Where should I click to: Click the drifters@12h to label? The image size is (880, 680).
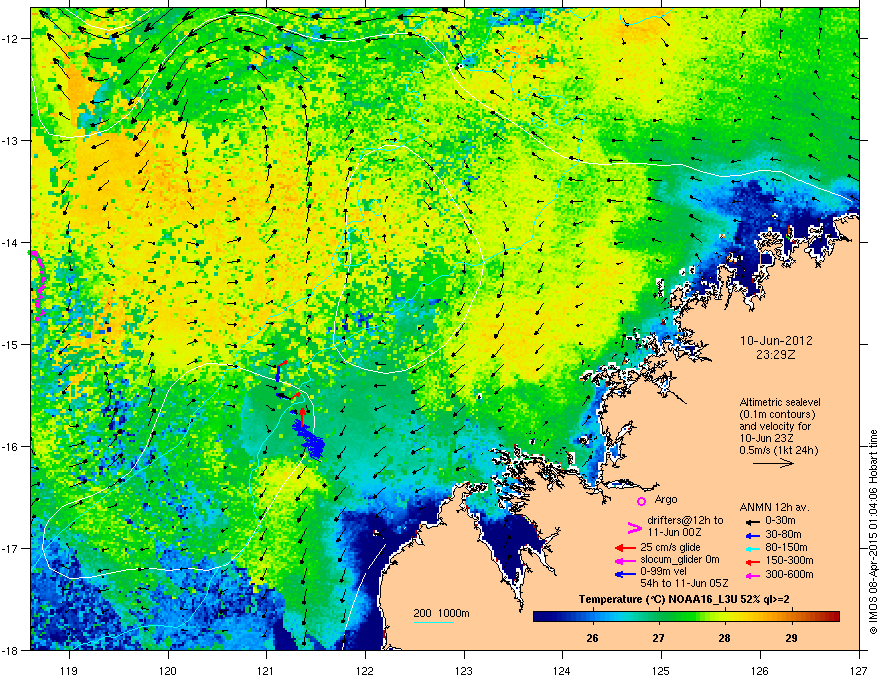(x=685, y=521)
